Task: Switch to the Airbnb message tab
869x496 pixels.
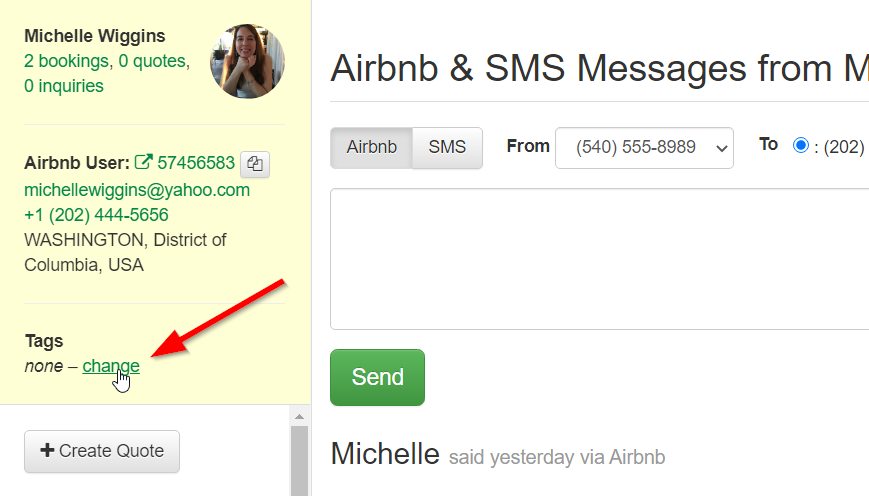Action: (371, 148)
